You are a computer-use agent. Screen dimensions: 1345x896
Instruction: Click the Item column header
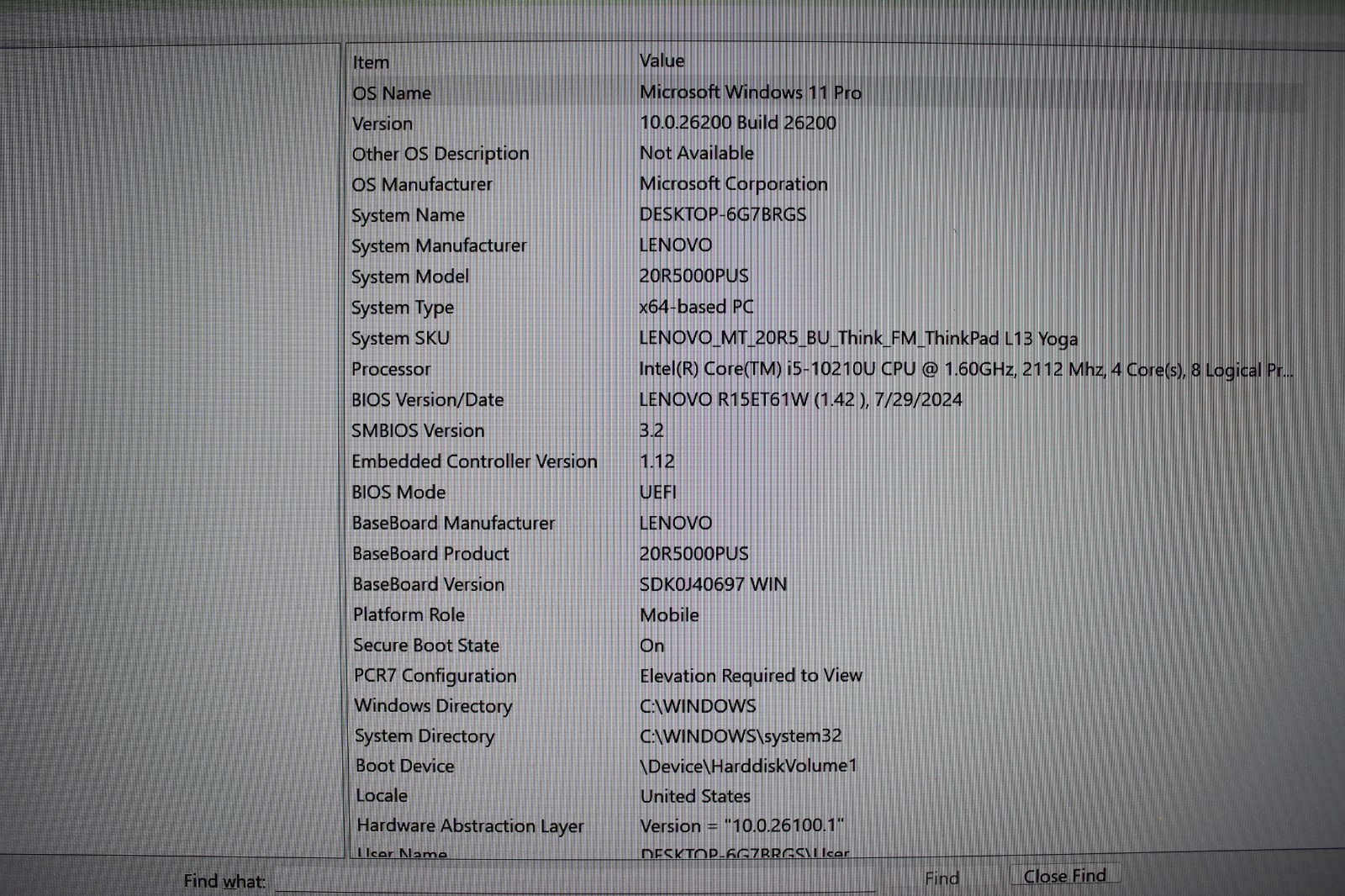(371, 62)
